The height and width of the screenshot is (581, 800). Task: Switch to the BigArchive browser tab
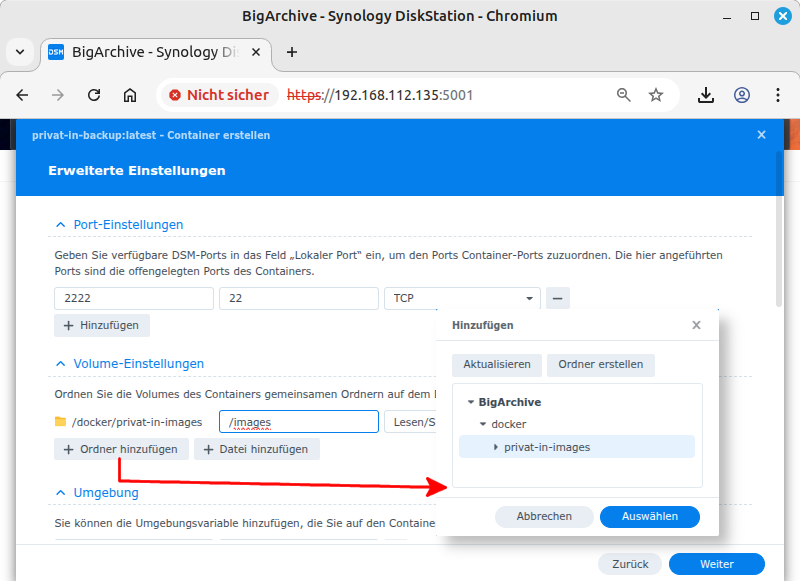[150, 52]
